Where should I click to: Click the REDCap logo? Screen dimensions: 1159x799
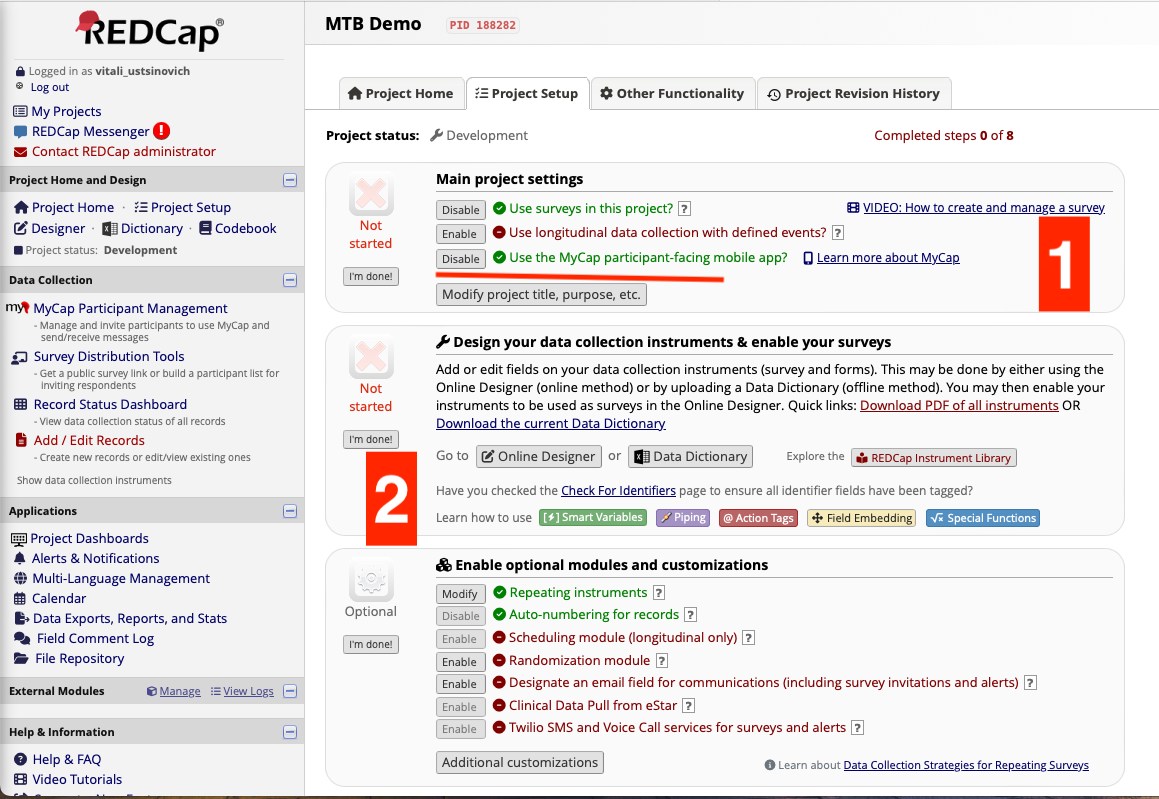tap(149, 31)
